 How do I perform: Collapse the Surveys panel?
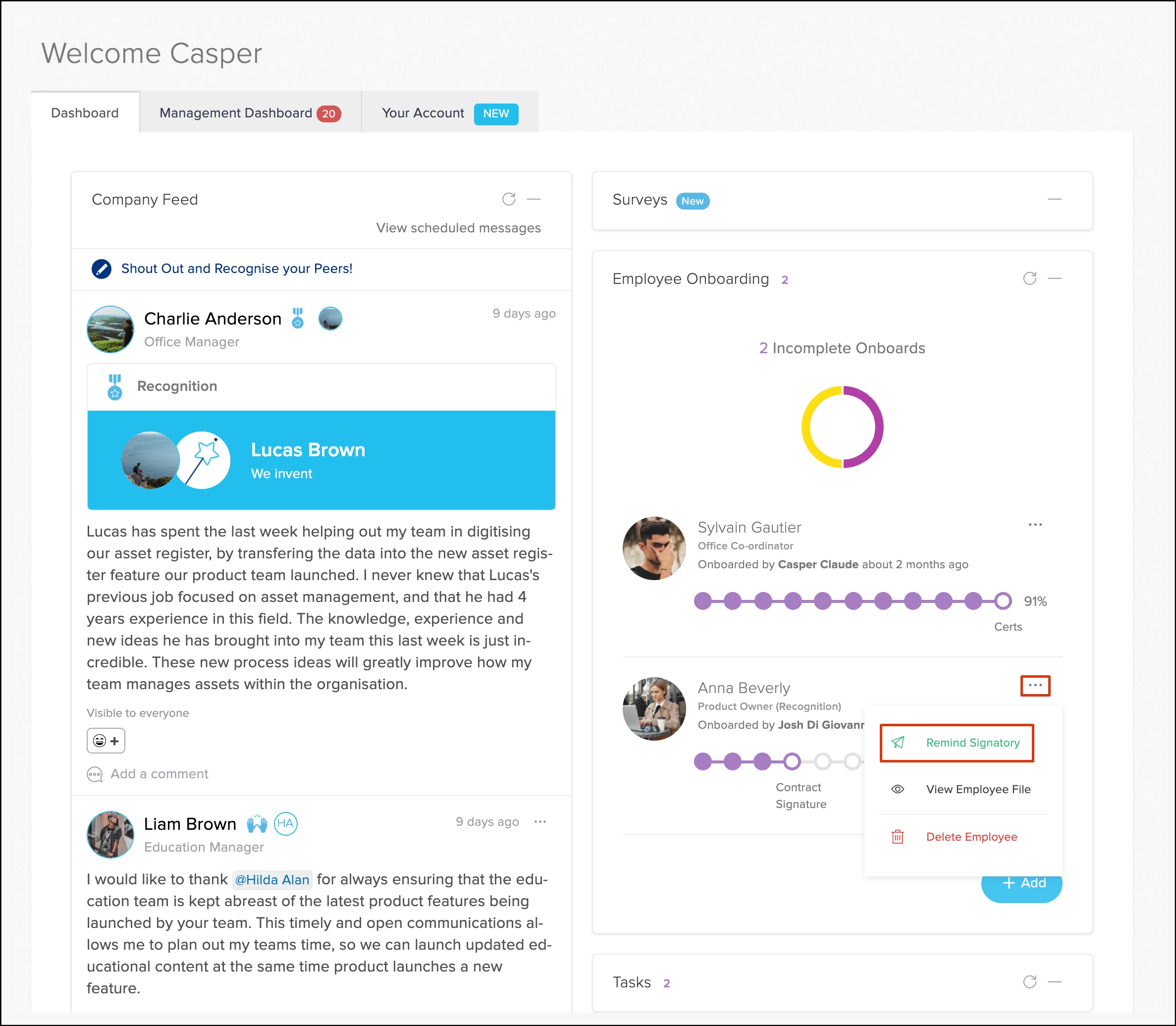point(1054,199)
